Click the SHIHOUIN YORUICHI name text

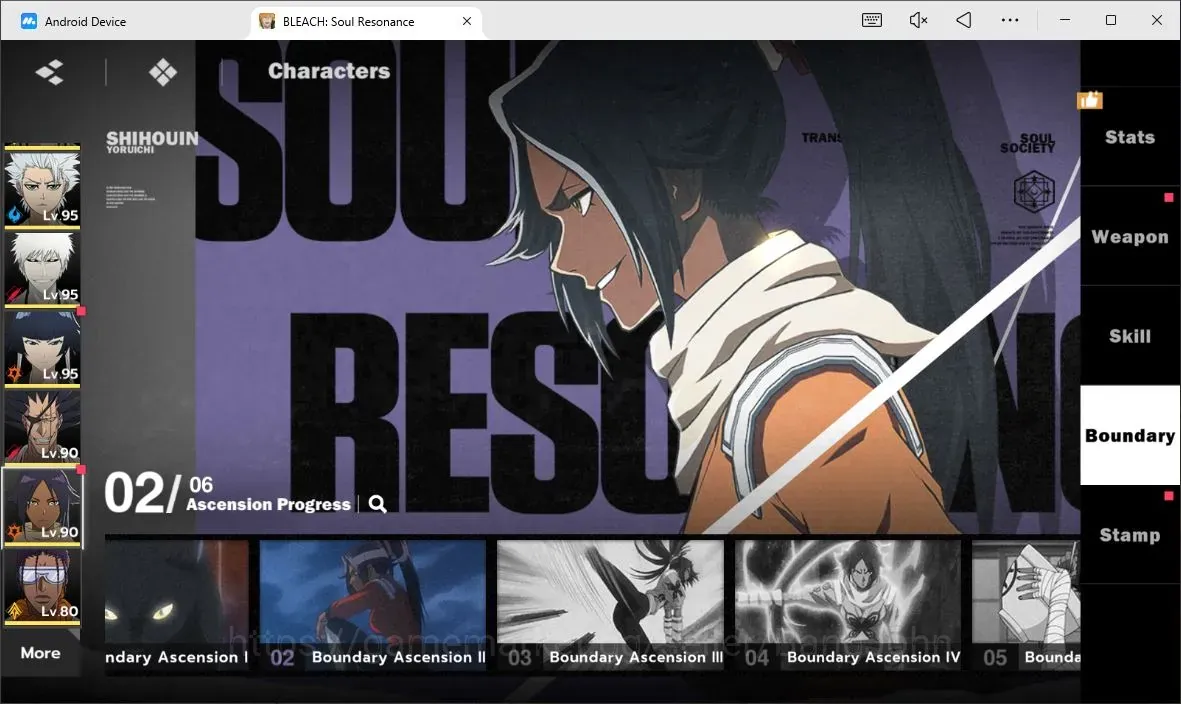(152, 142)
